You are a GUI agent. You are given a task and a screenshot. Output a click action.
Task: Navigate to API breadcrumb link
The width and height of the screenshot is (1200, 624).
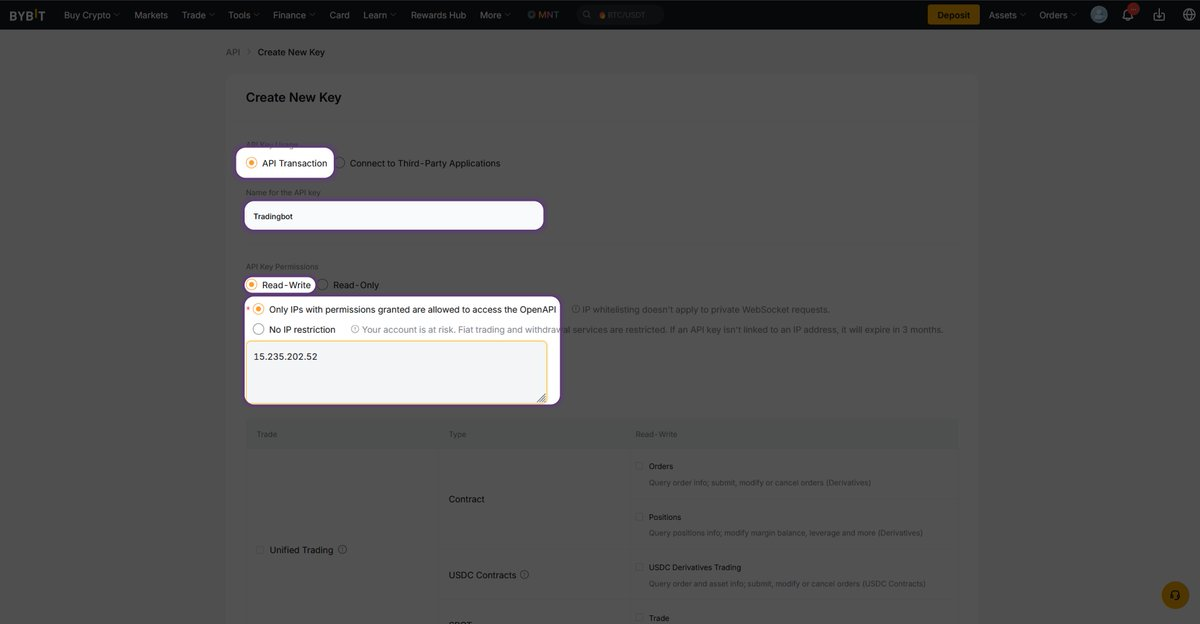pos(233,52)
